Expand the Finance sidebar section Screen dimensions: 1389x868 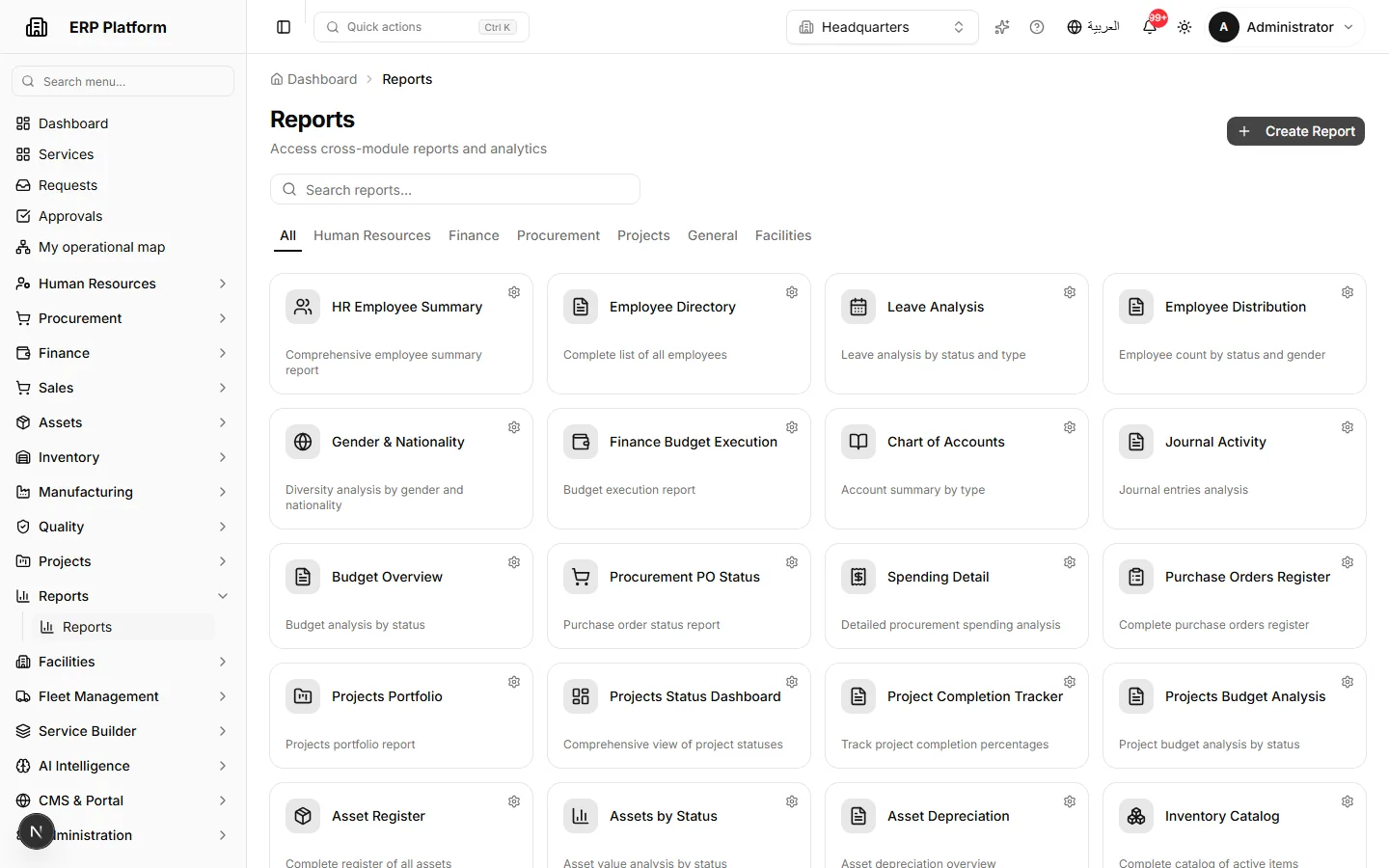123,353
